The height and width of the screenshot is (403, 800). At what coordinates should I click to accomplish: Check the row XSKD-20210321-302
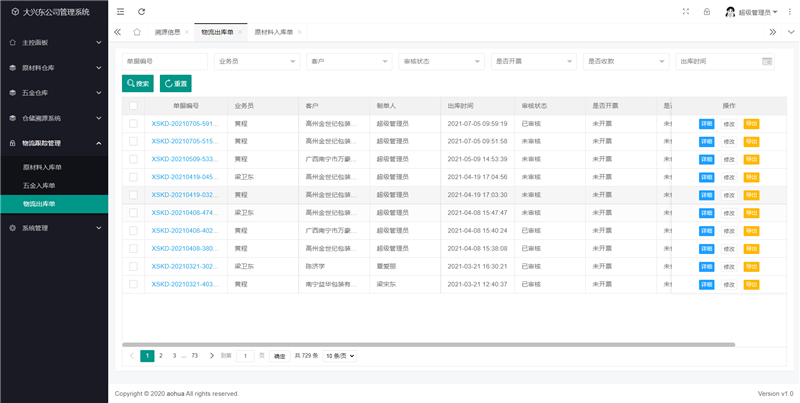(x=133, y=266)
